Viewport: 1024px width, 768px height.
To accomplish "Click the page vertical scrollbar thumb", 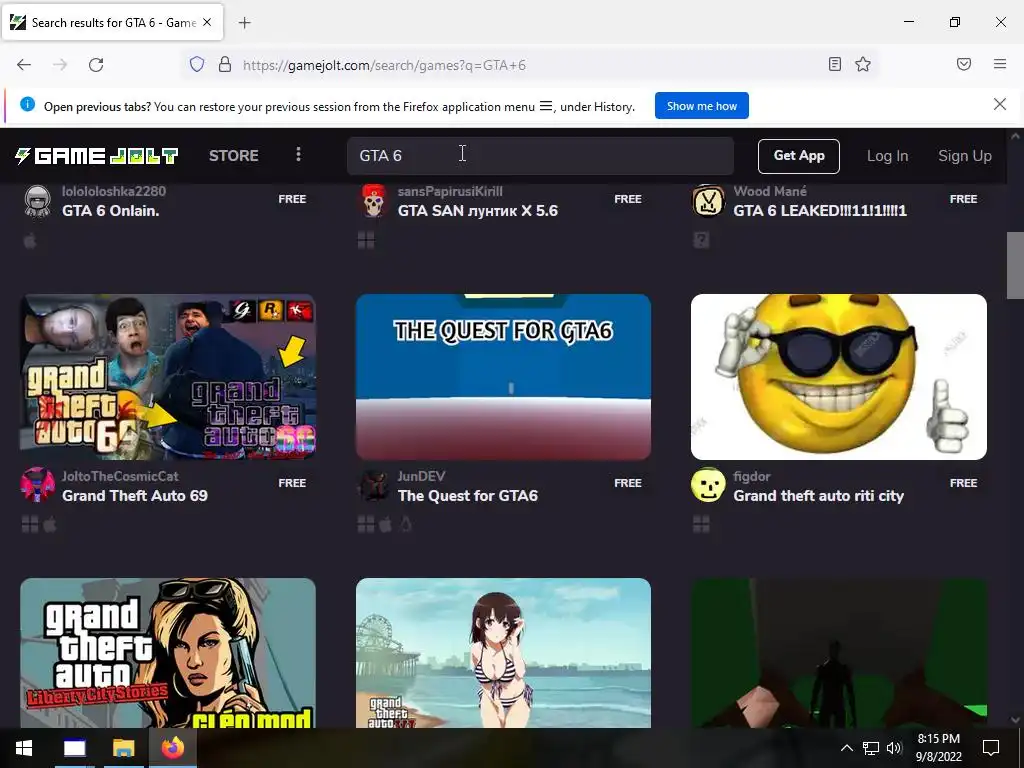I will pyautogui.click(x=1015, y=265).
